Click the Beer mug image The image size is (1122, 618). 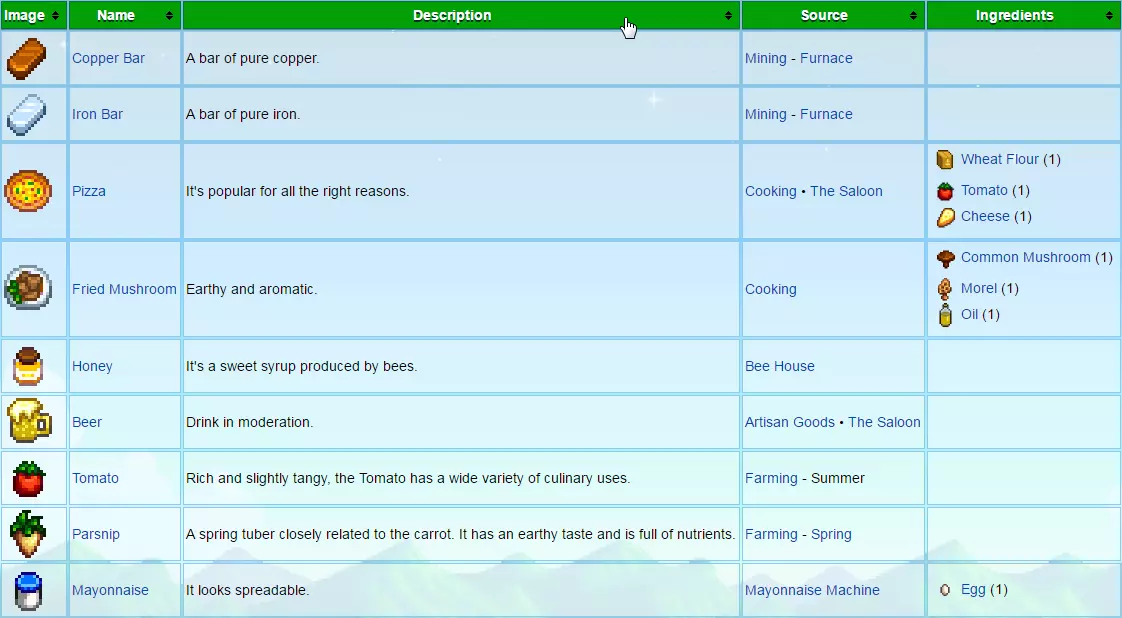point(29,421)
